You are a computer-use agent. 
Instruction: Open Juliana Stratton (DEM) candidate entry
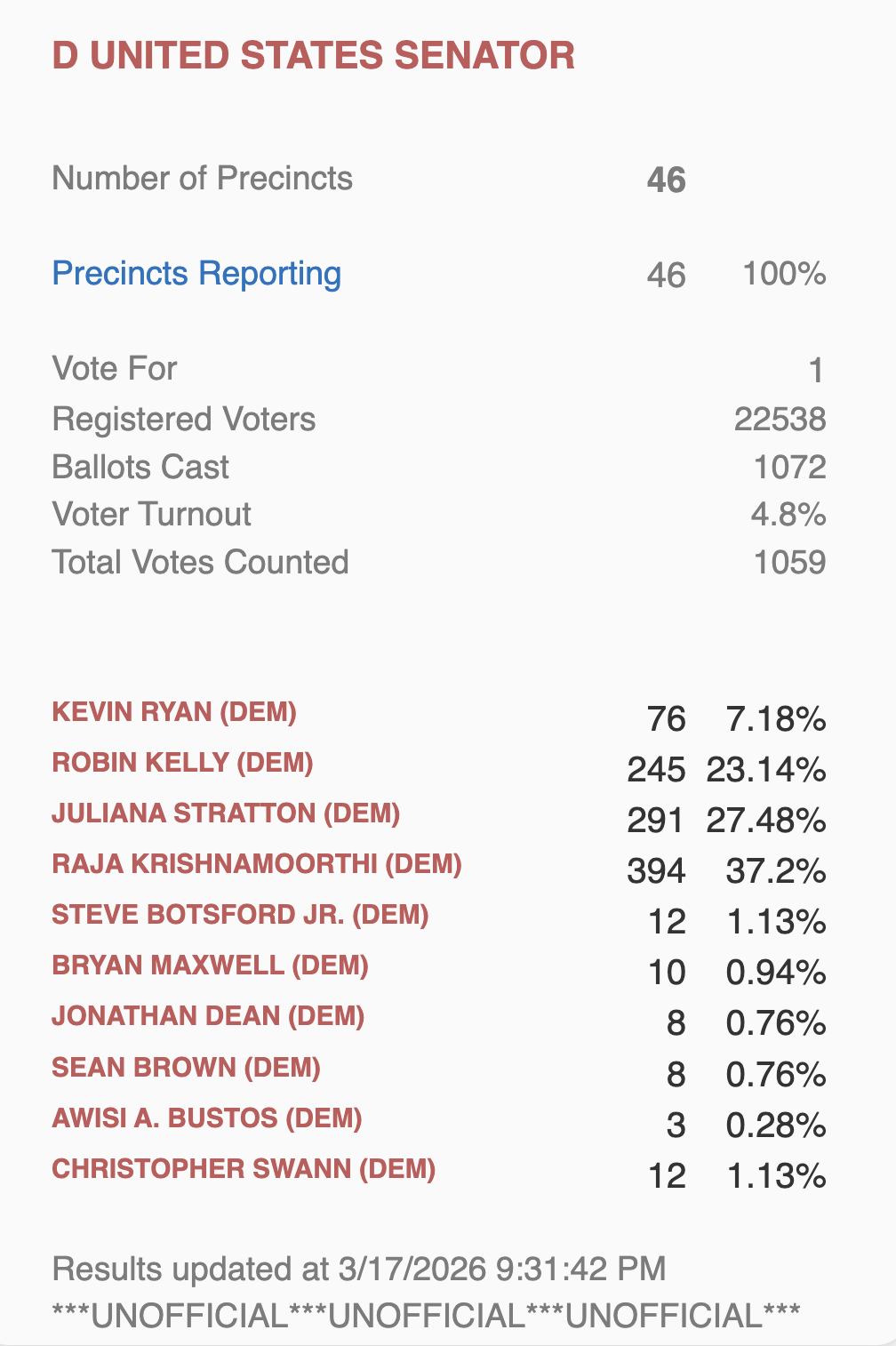[x=226, y=813]
